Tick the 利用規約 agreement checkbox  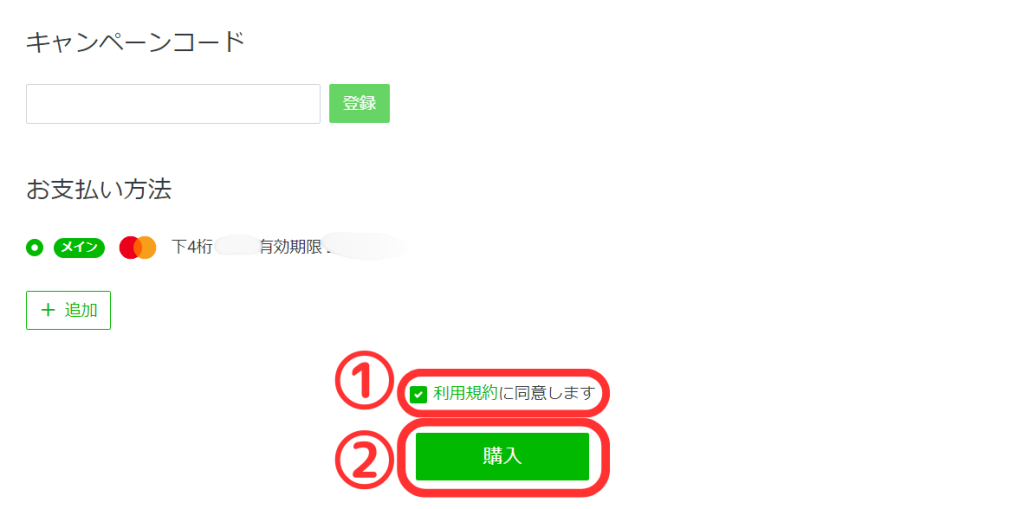tap(419, 395)
